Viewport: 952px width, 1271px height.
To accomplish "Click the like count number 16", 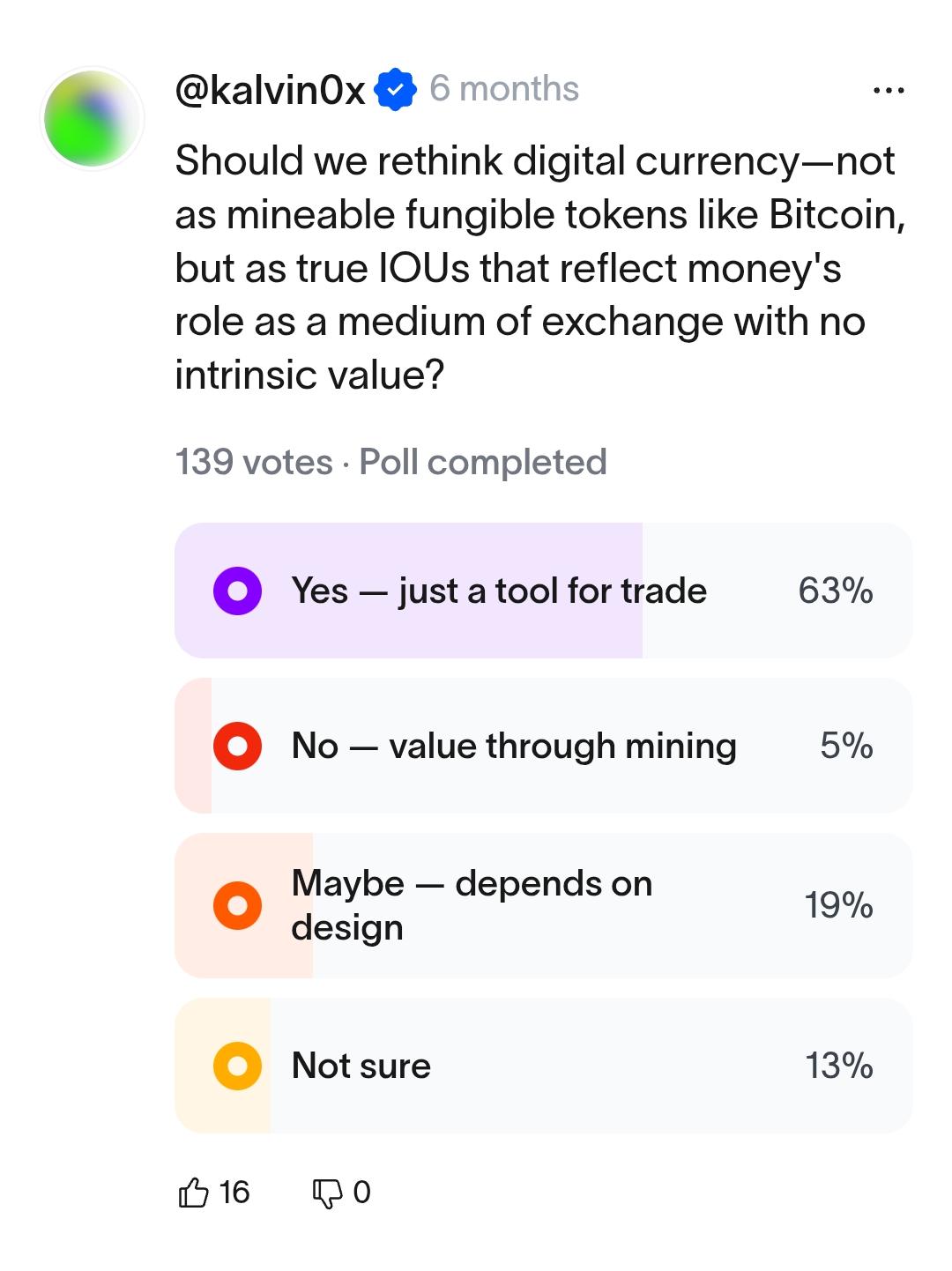I will point(234,1193).
